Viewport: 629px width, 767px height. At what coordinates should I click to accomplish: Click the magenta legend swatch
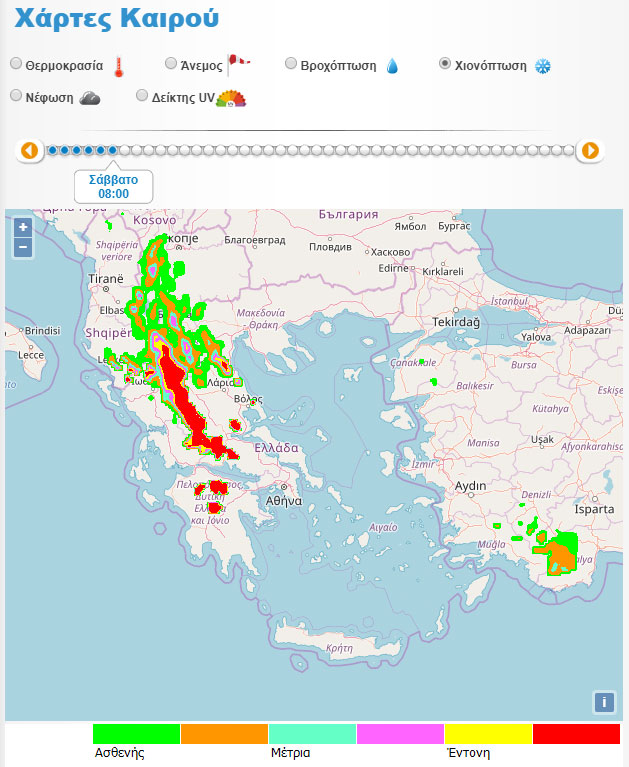[x=401, y=734]
